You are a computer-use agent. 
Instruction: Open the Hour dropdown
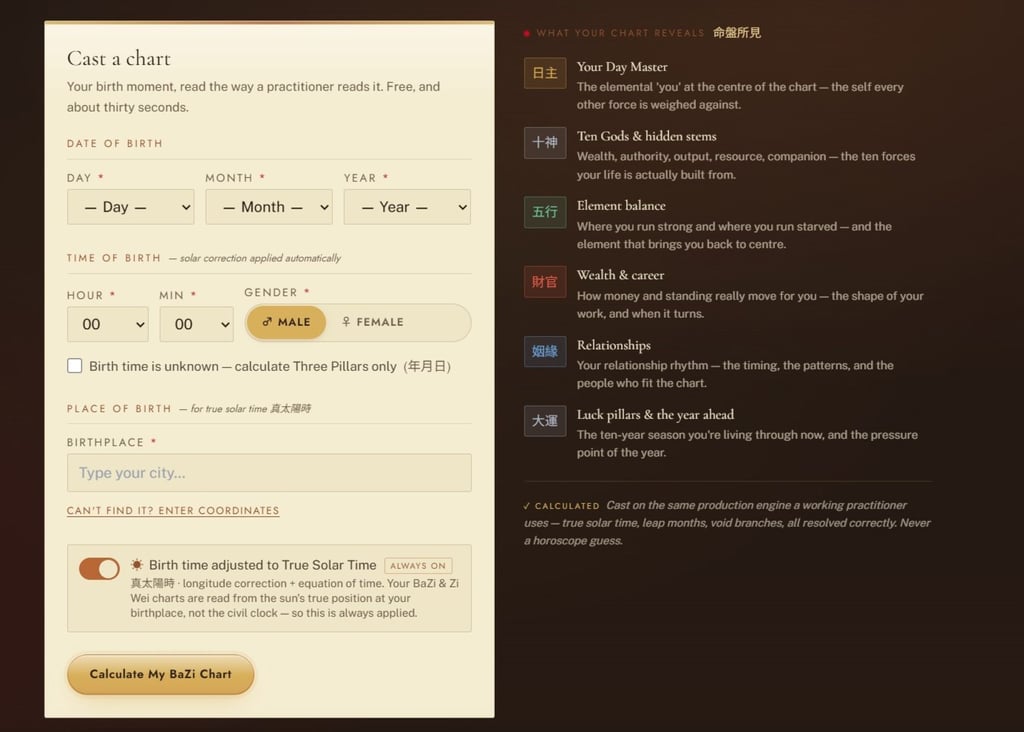108,324
